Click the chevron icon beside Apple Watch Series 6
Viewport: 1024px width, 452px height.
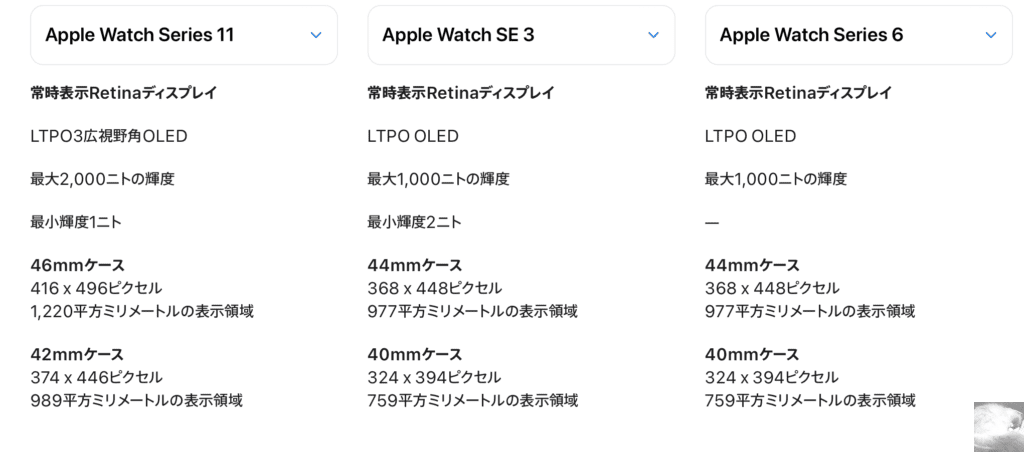[990, 35]
